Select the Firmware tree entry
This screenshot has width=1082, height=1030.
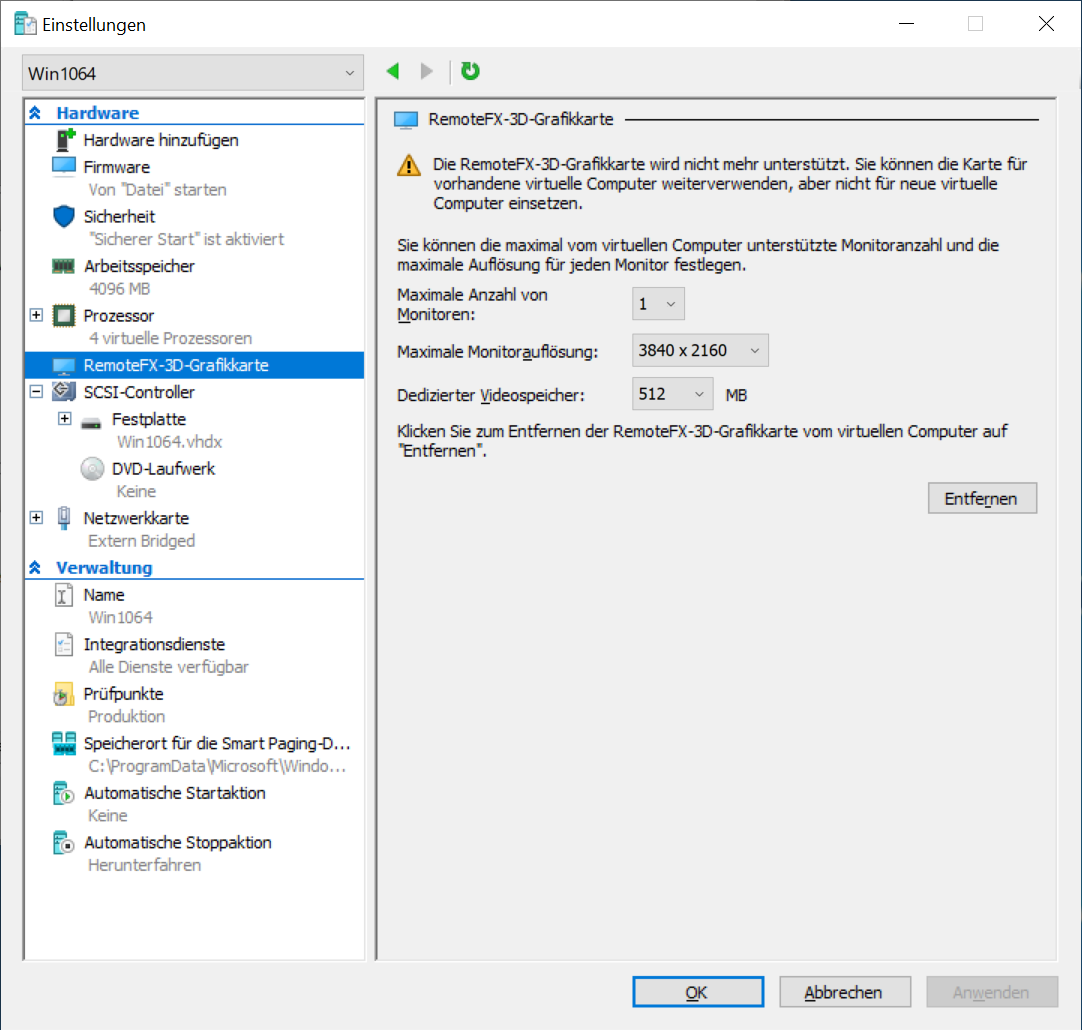point(117,167)
